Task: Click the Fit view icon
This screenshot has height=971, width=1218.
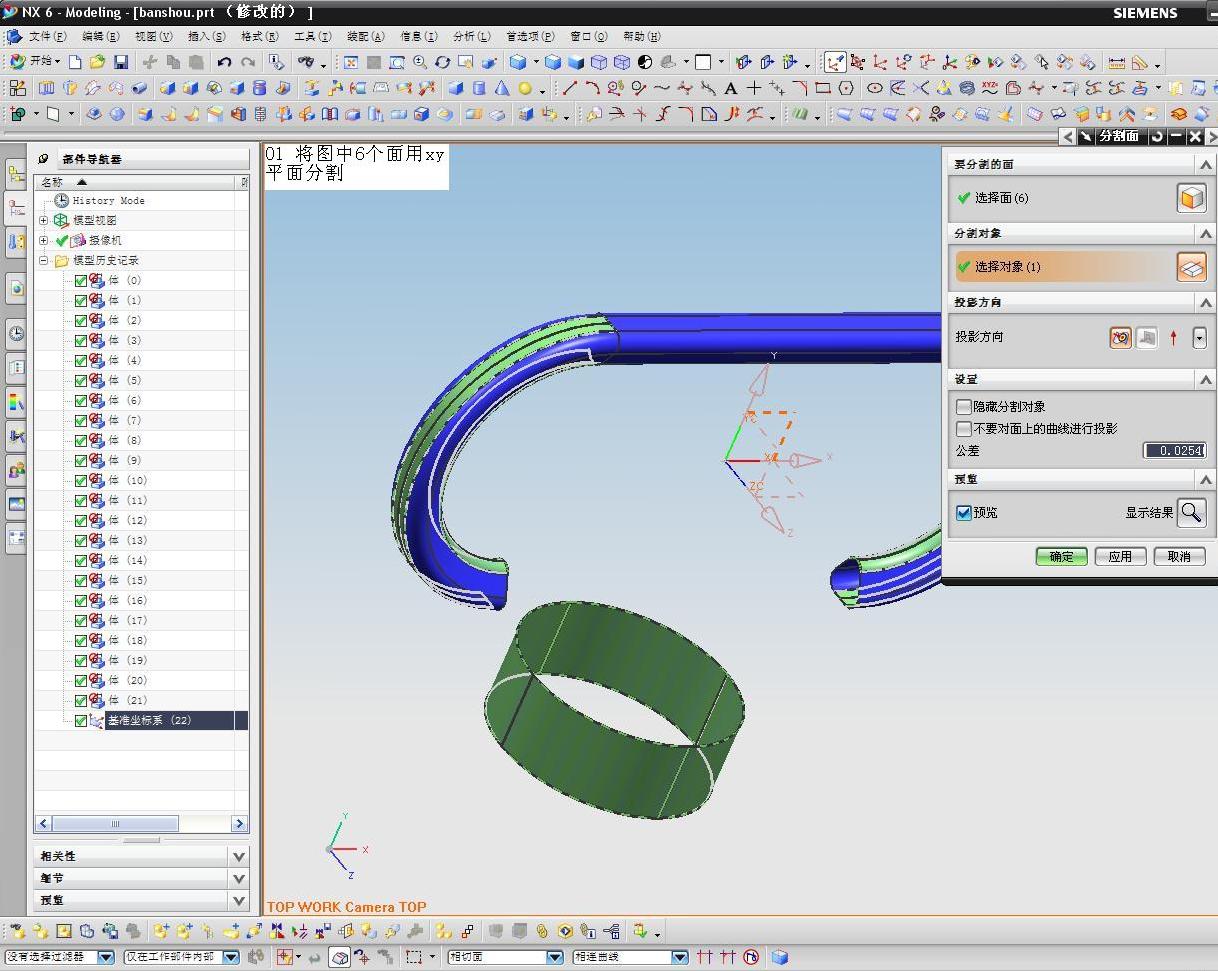Action: 351,62
